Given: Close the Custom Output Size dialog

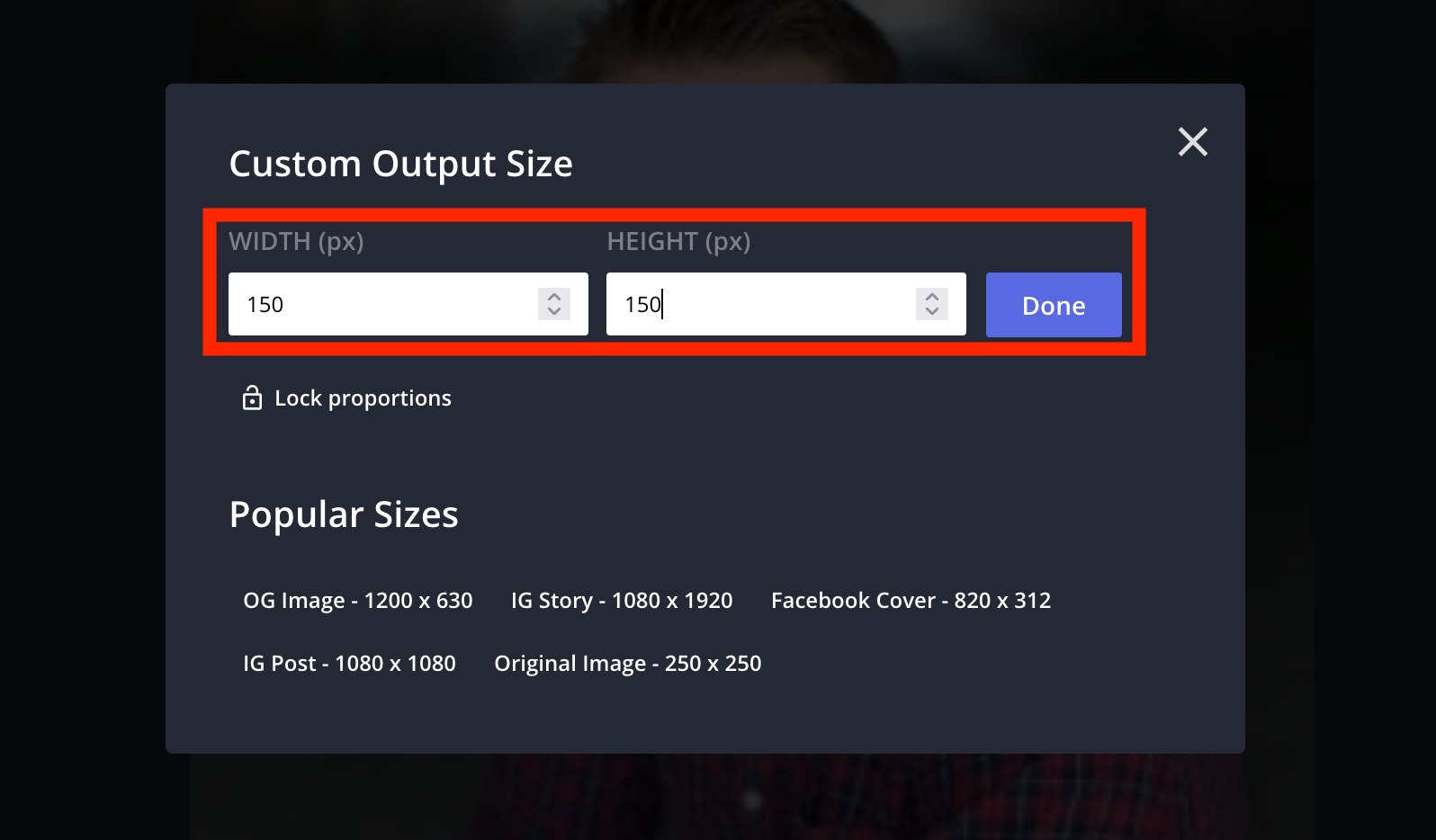Looking at the screenshot, I should 1192,141.
